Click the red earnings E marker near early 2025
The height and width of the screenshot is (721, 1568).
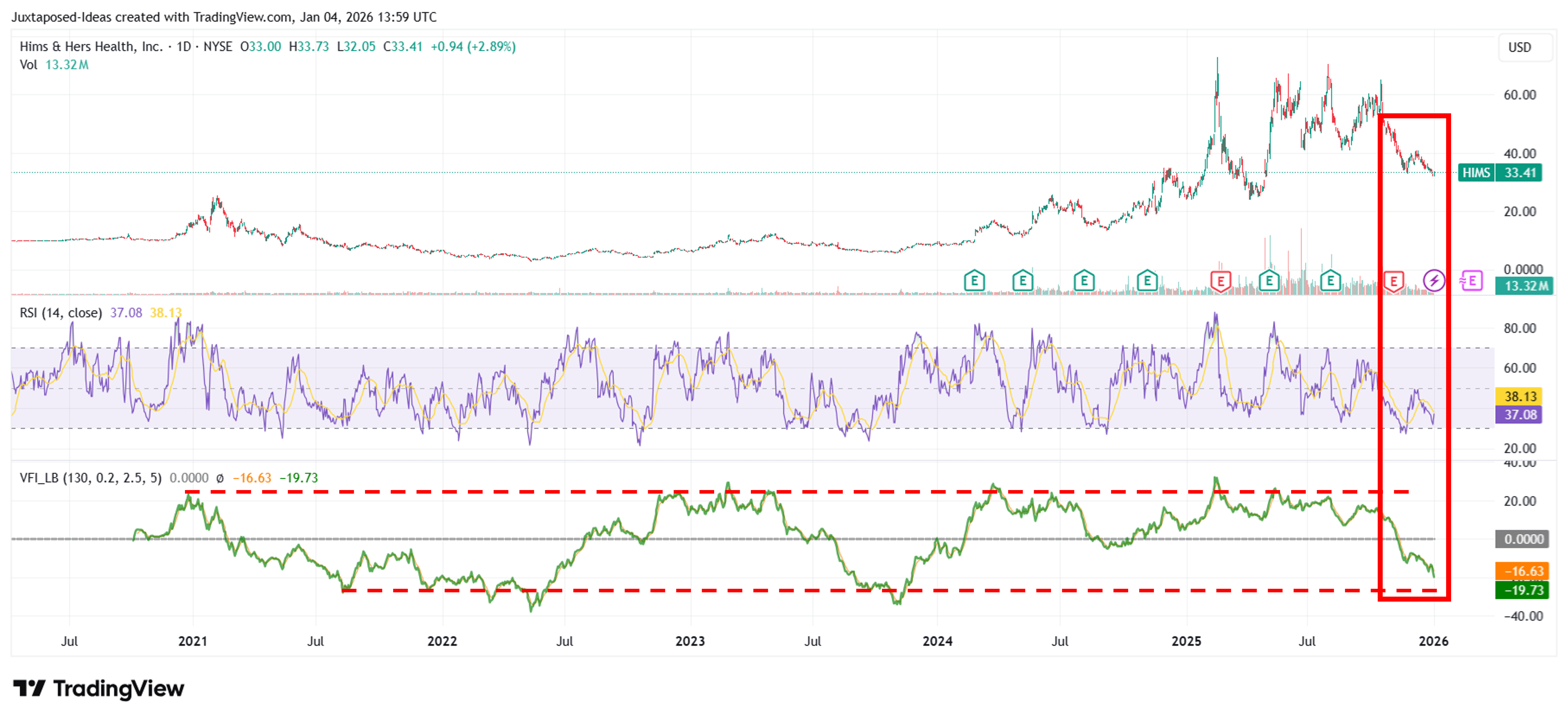click(1221, 281)
